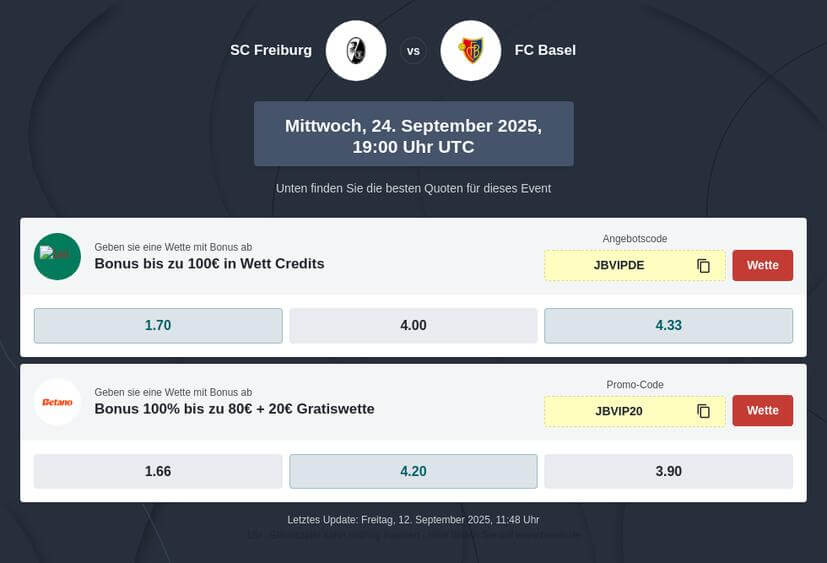Click the Betano logo
This screenshot has width=827, height=563.
click(x=57, y=402)
